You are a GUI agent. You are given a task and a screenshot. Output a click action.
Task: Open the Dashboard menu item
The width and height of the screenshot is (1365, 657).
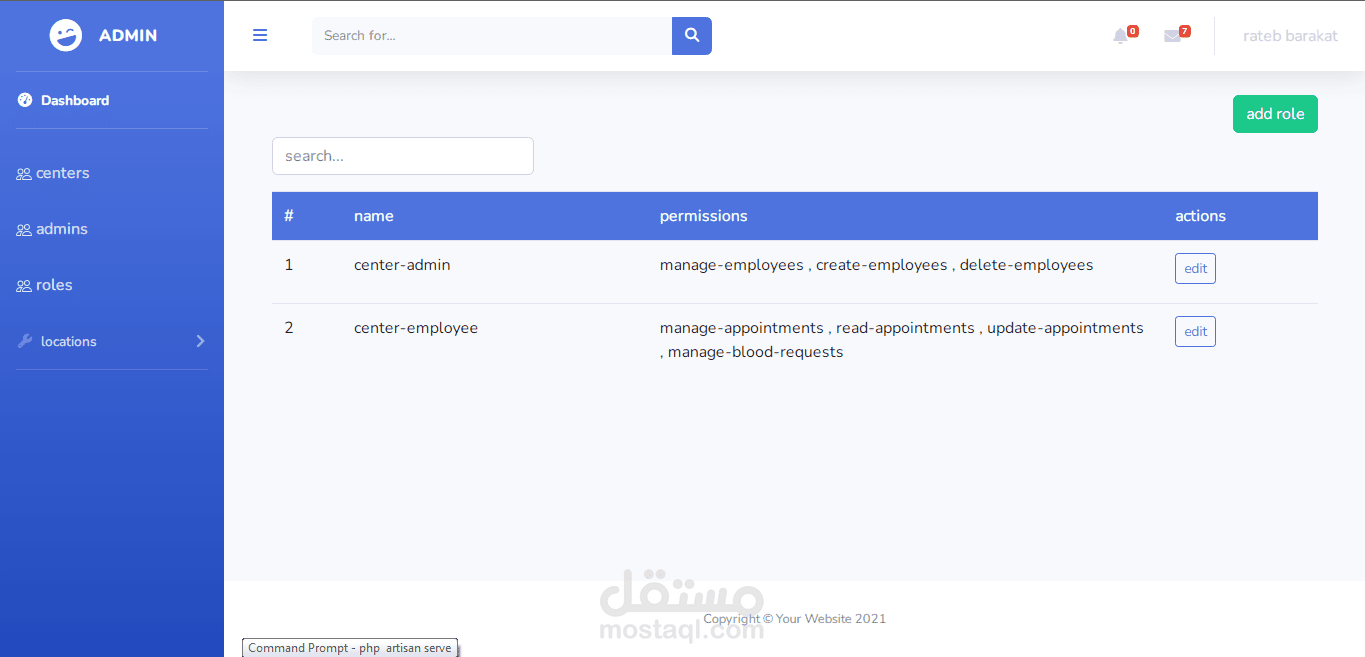point(112,100)
